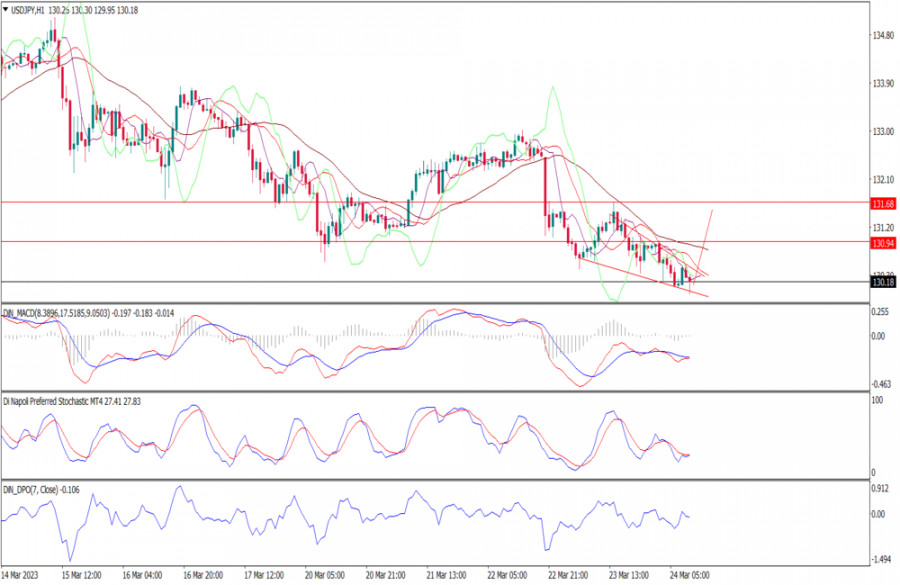Click the 23 Mar 13:00 time label
This screenshot has width=900, height=585.
(x=629, y=575)
